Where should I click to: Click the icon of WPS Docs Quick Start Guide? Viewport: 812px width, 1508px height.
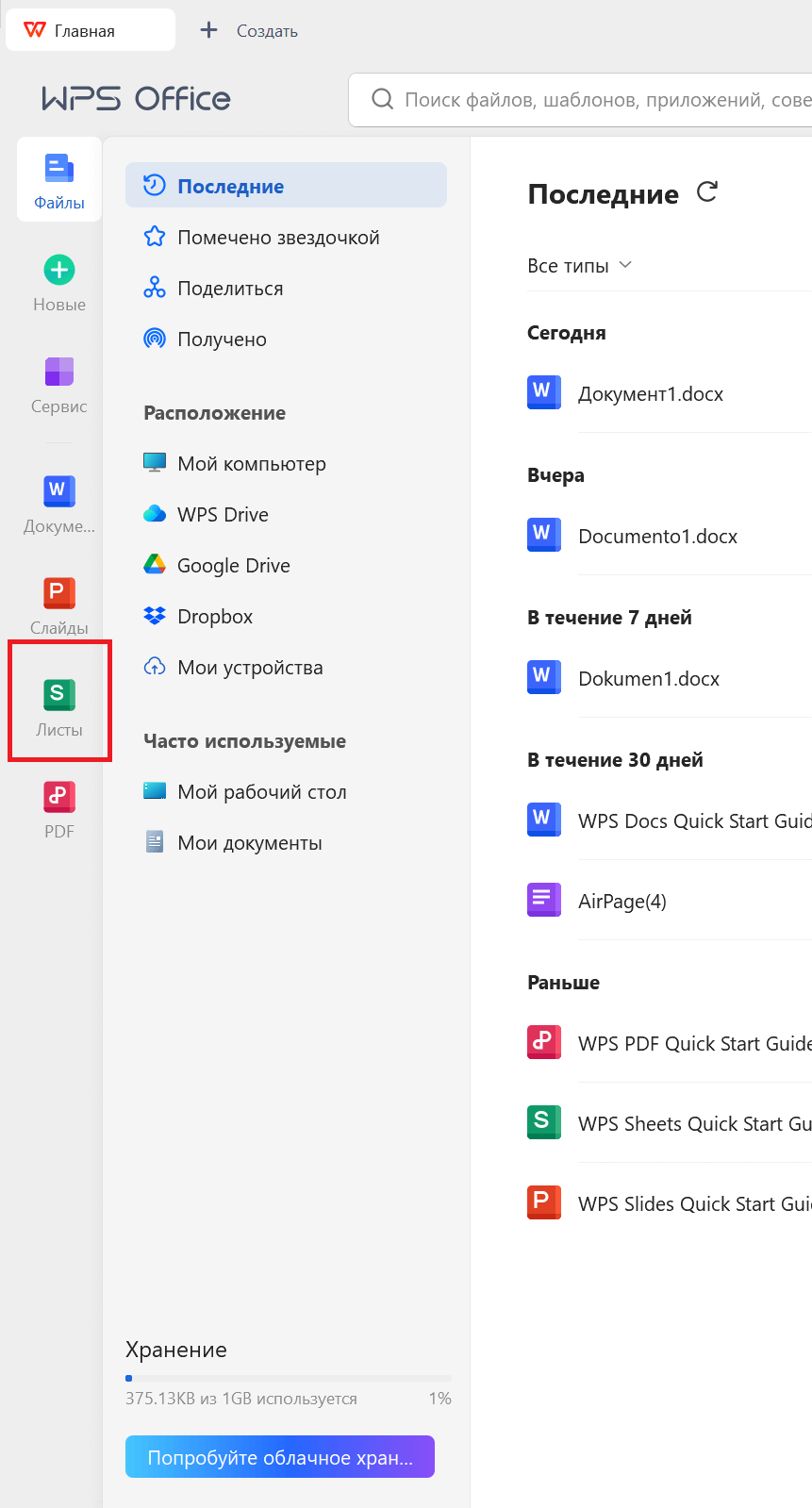pos(544,820)
